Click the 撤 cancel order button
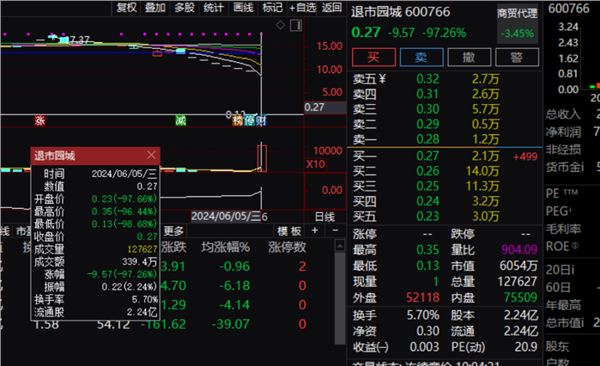 coord(469,57)
